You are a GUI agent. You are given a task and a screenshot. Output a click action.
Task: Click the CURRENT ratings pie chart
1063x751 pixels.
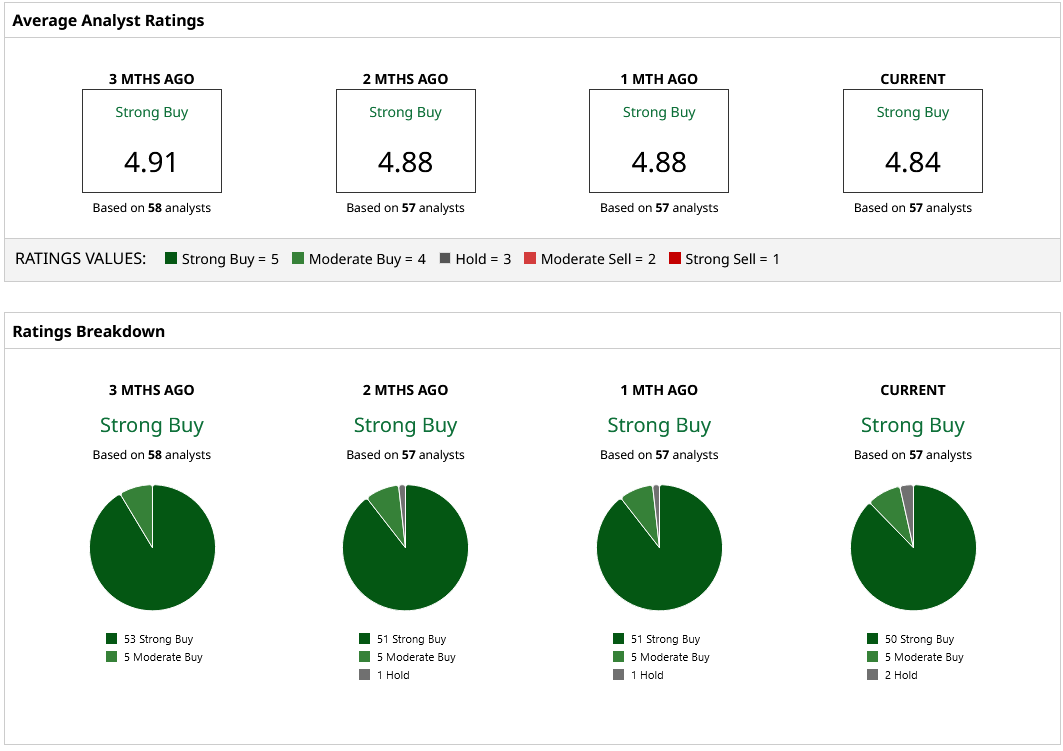pos(913,548)
